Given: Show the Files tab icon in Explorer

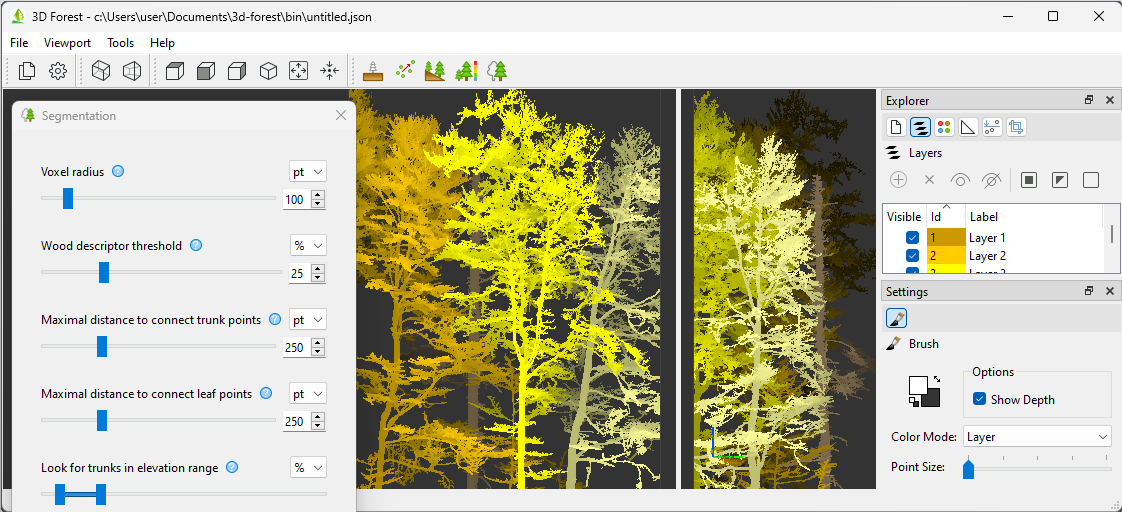Looking at the screenshot, I should [x=895, y=127].
